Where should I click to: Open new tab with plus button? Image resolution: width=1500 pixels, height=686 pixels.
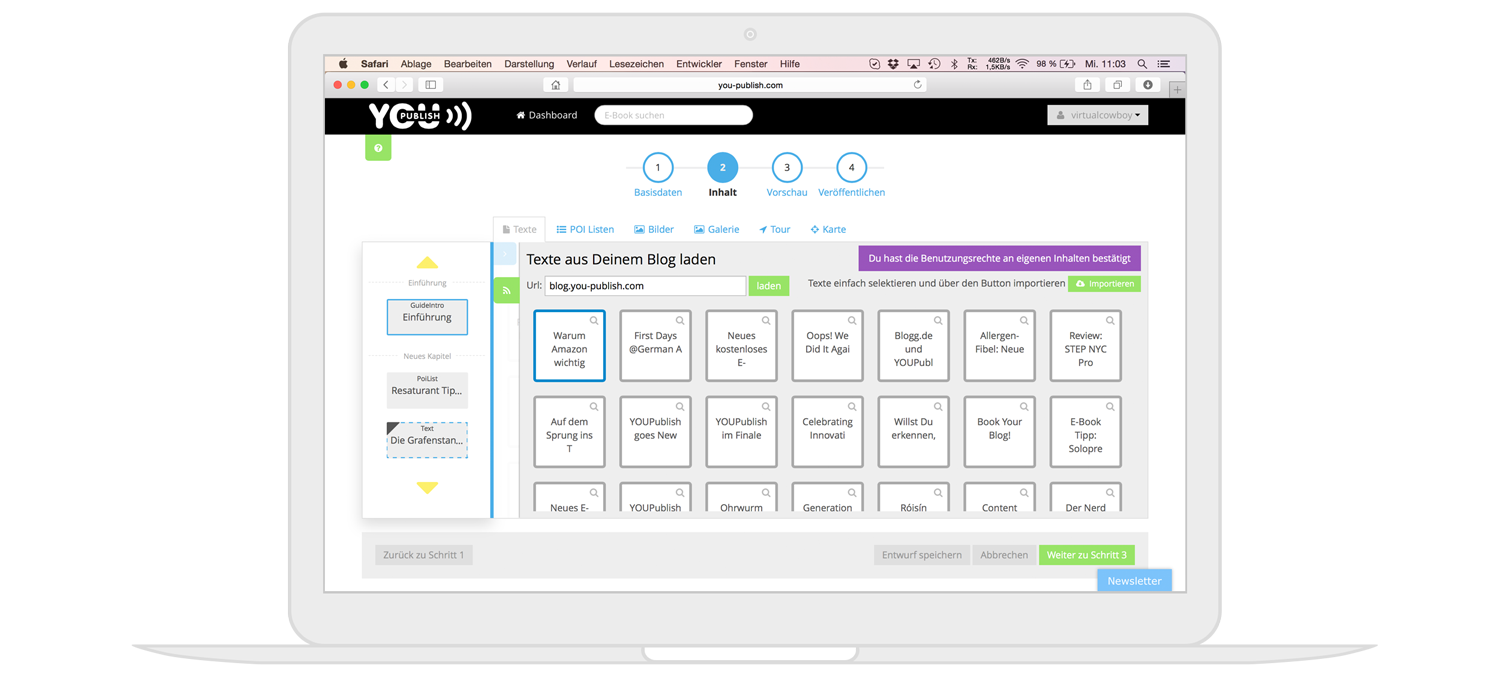(x=1177, y=90)
